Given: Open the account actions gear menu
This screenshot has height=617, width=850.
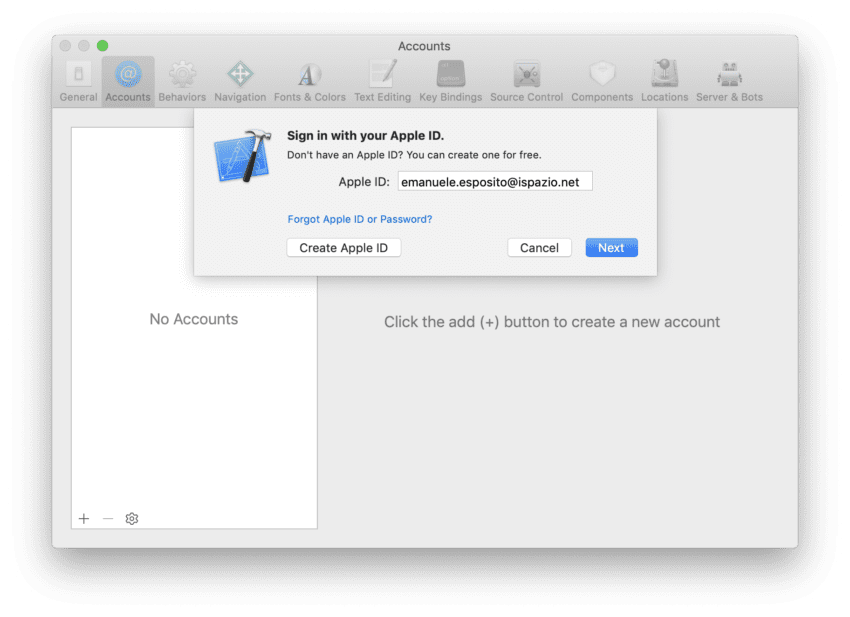Looking at the screenshot, I should tap(132, 519).
